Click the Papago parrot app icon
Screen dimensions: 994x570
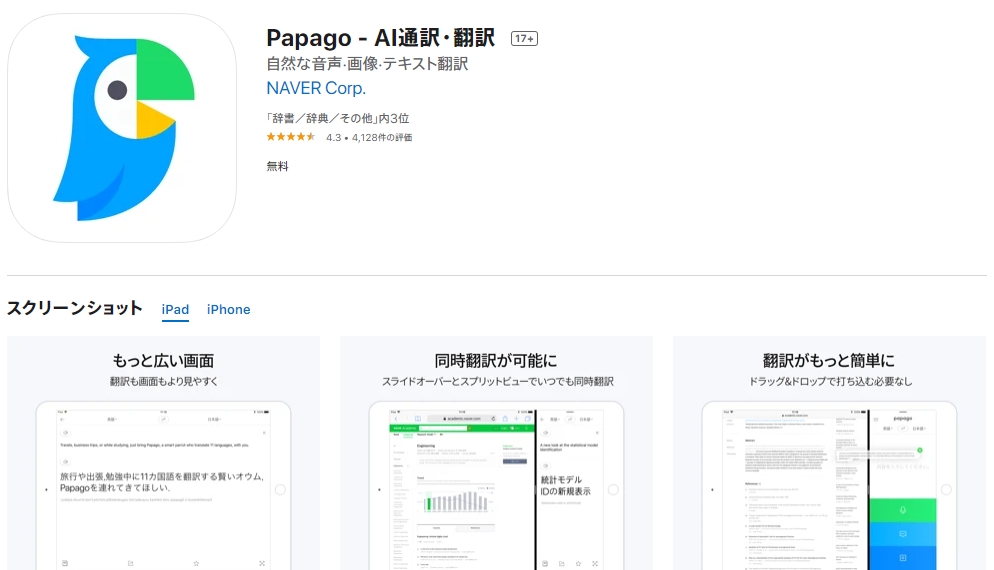click(x=122, y=128)
